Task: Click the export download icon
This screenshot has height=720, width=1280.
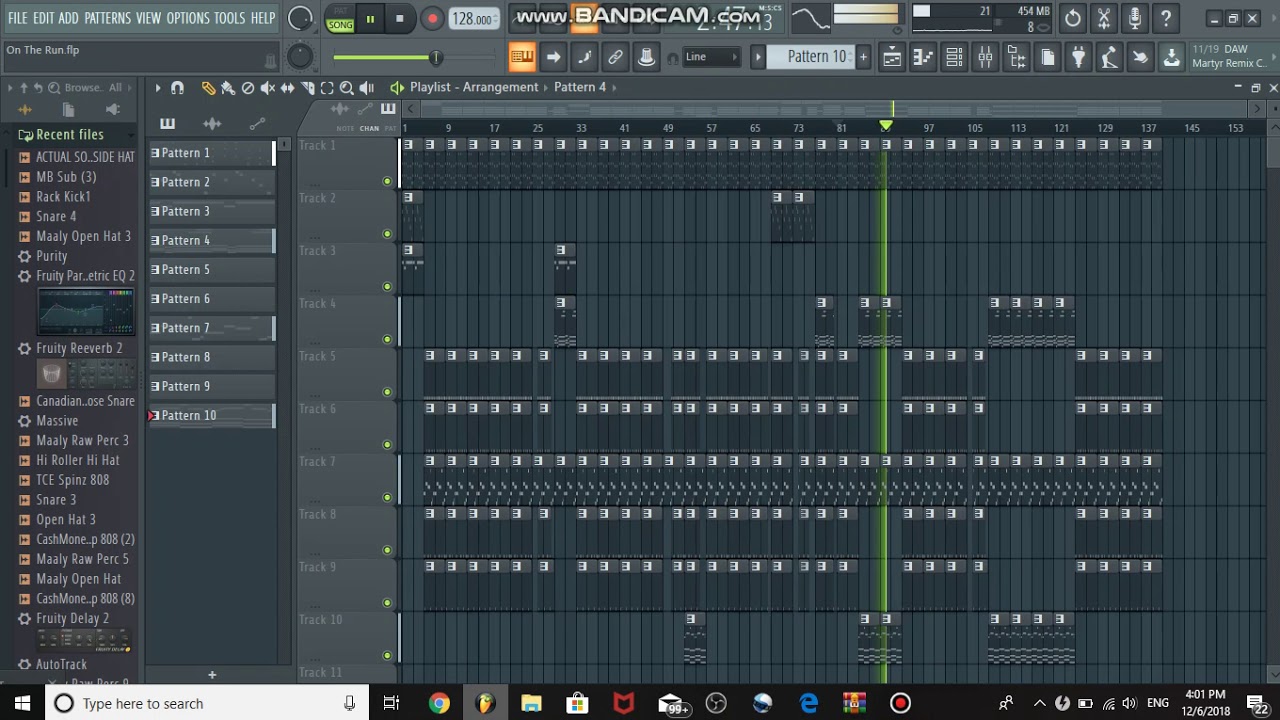Action: 1171,57
